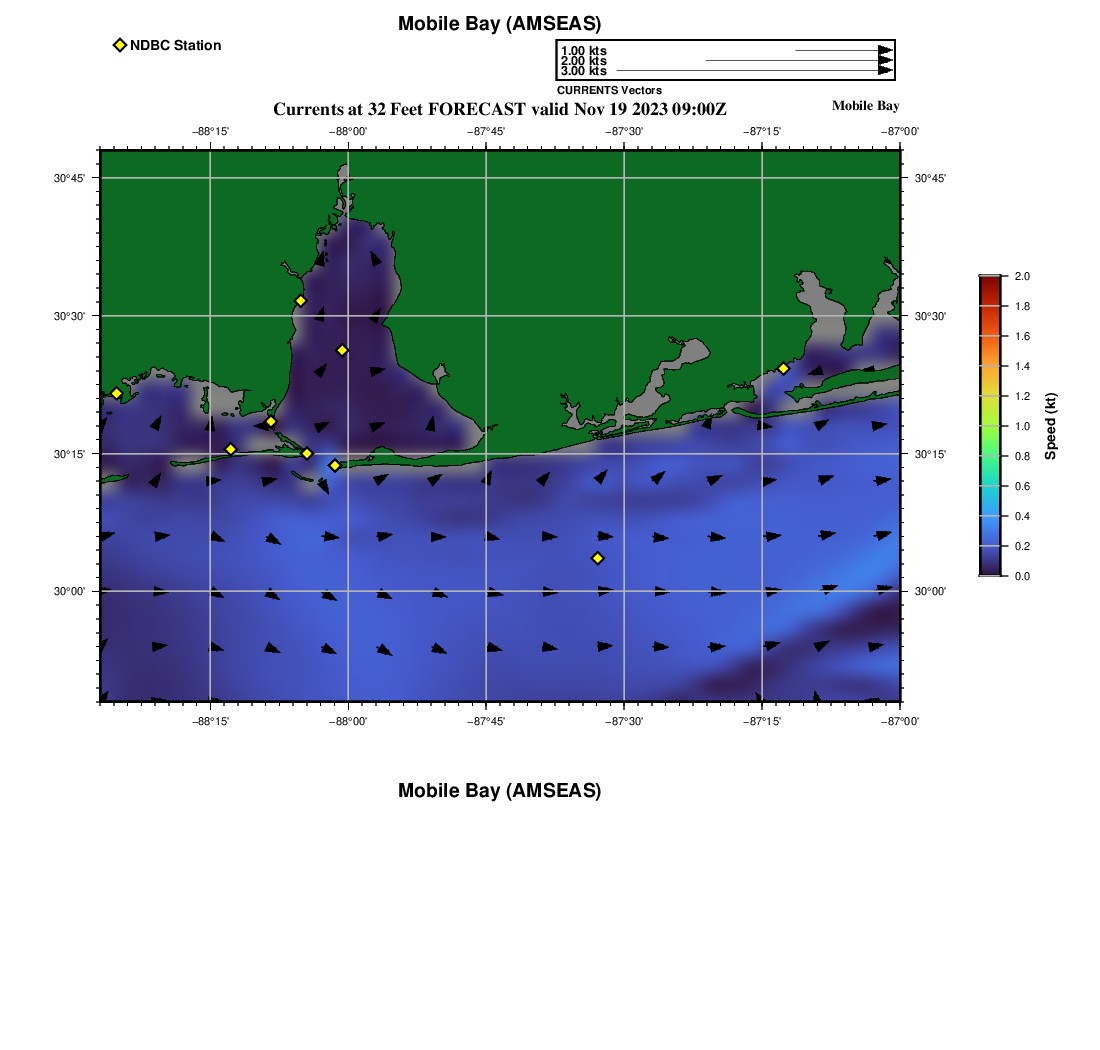Image resolution: width=1100 pixels, height=1050 pixels.
Task: Select the westernmost station marker near left edge
Action: (x=116, y=393)
